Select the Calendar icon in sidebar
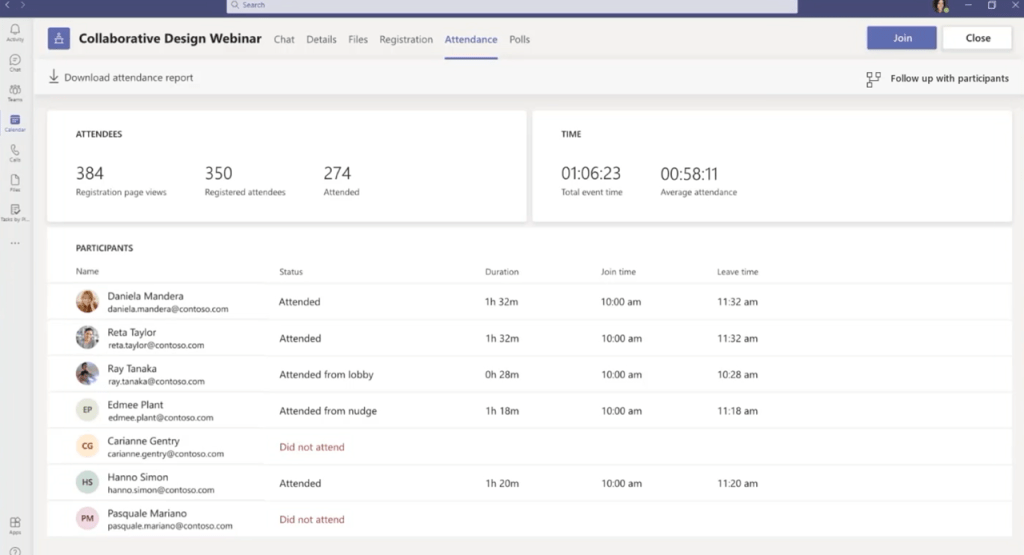 pyautogui.click(x=15, y=121)
